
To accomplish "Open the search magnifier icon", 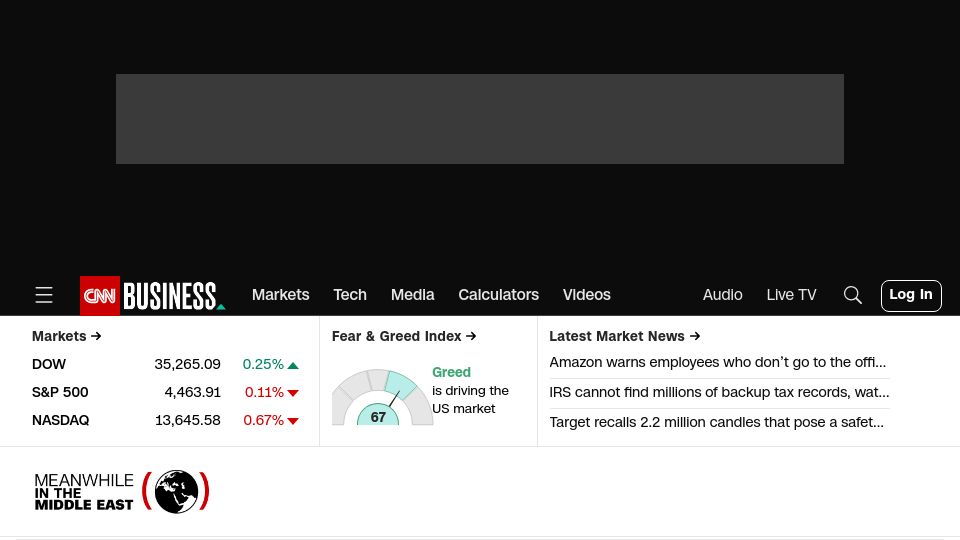I will click(852, 295).
